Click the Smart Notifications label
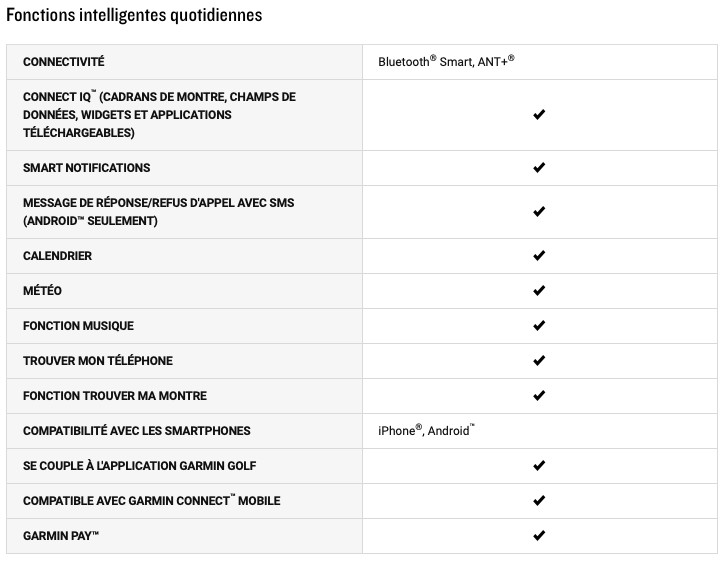 tap(86, 168)
